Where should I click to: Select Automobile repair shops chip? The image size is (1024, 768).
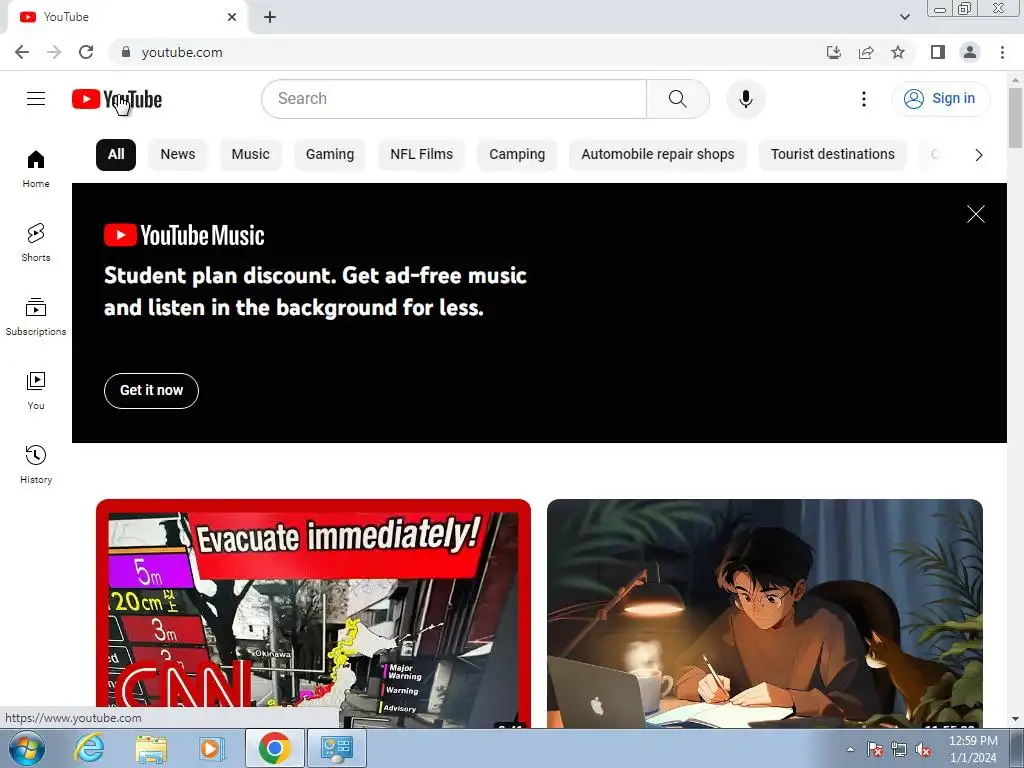click(x=658, y=155)
